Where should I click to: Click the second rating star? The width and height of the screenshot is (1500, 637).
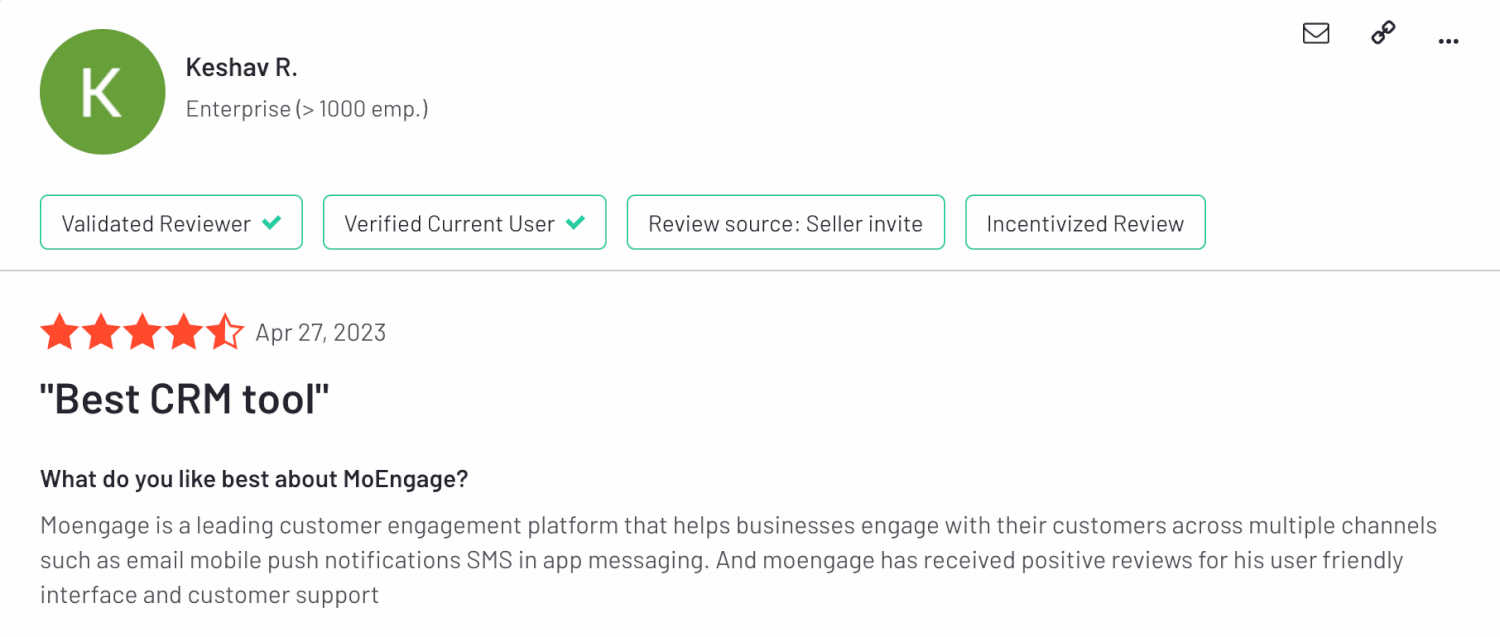(100, 332)
